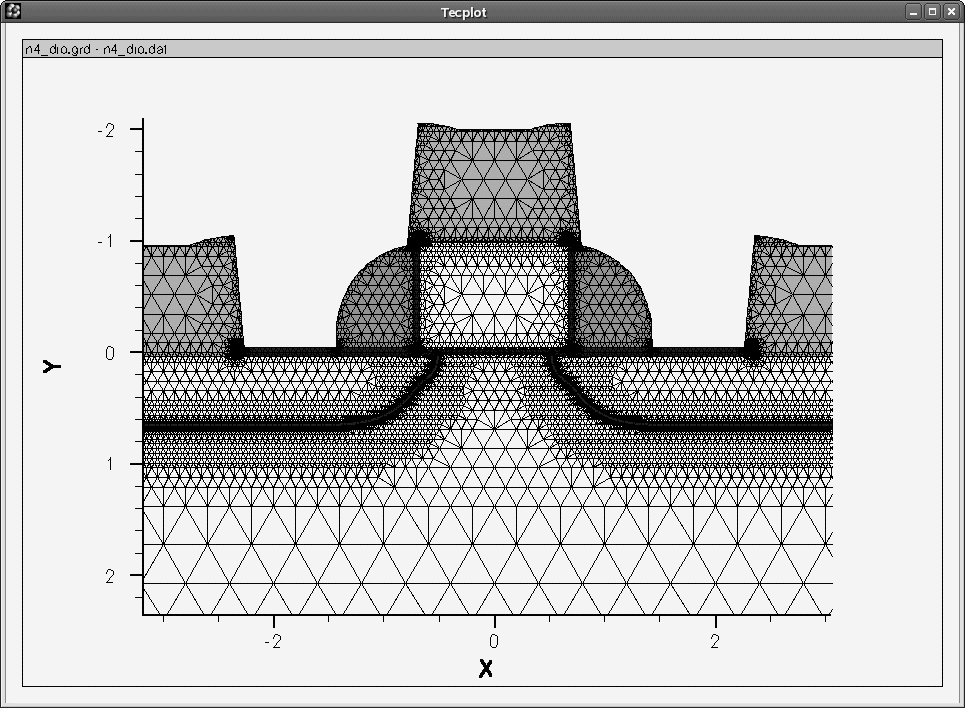
Task: Click the Y axis title label
Action: [x=52, y=366]
